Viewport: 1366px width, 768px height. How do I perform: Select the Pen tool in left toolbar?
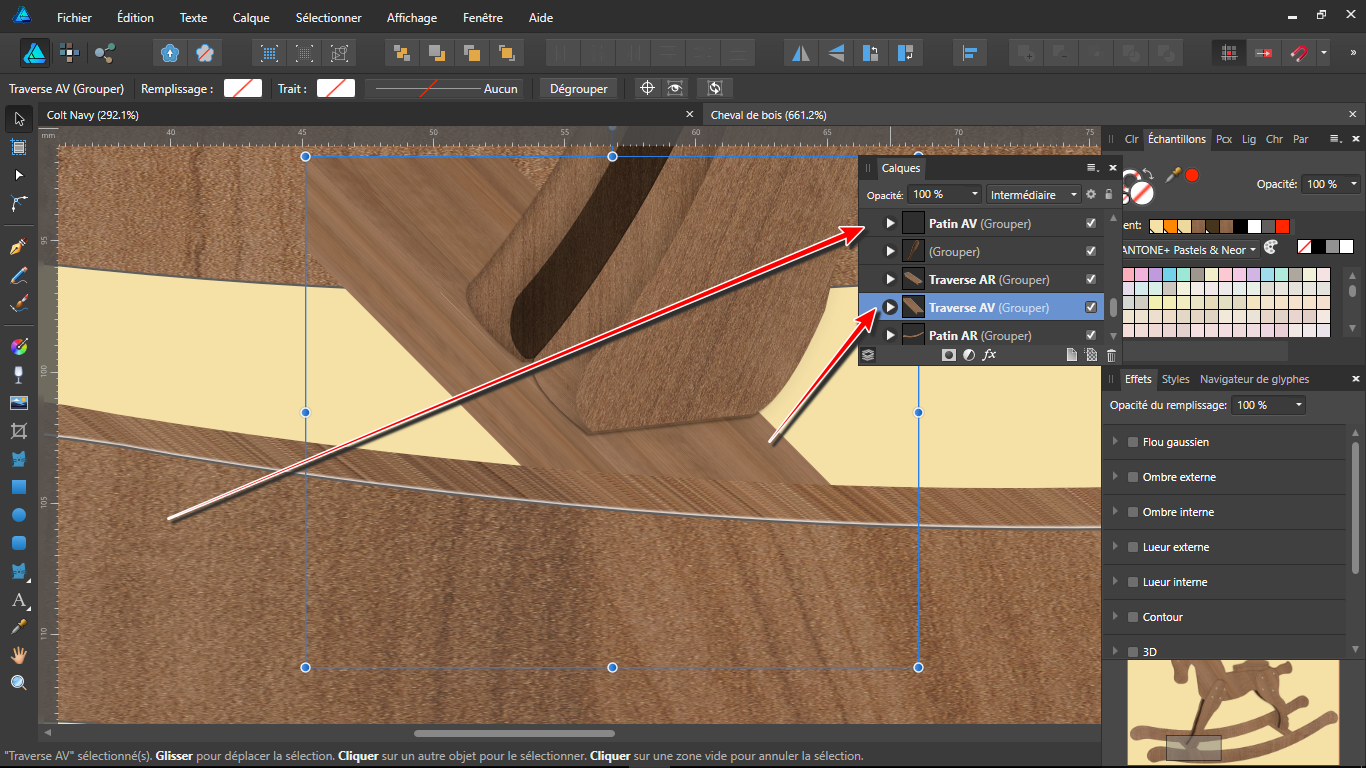tap(18, 246)
